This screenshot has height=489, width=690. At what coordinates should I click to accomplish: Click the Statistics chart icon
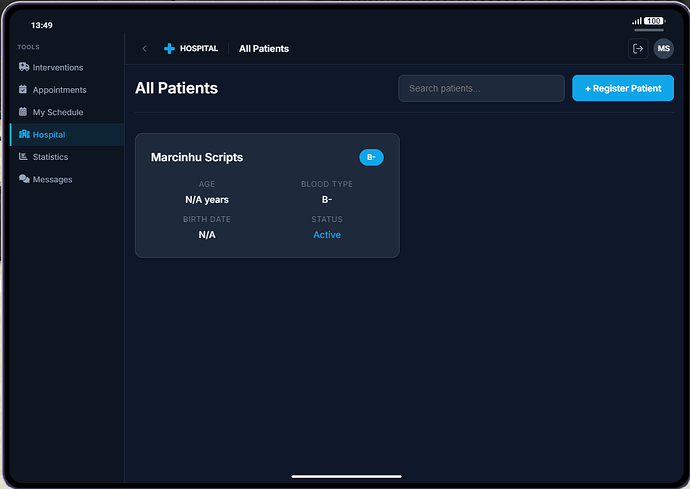(x=24, y=157)
